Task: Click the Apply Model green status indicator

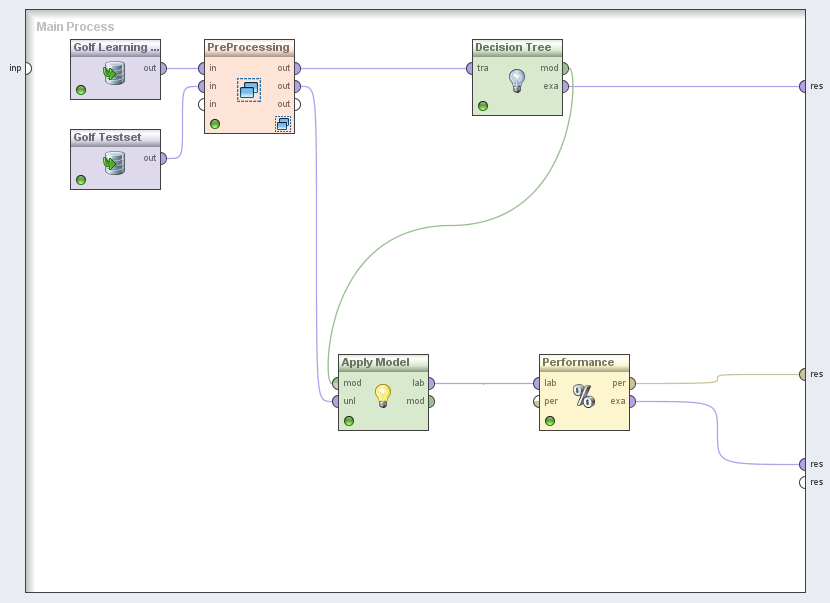Action: [x=349, y=421]
